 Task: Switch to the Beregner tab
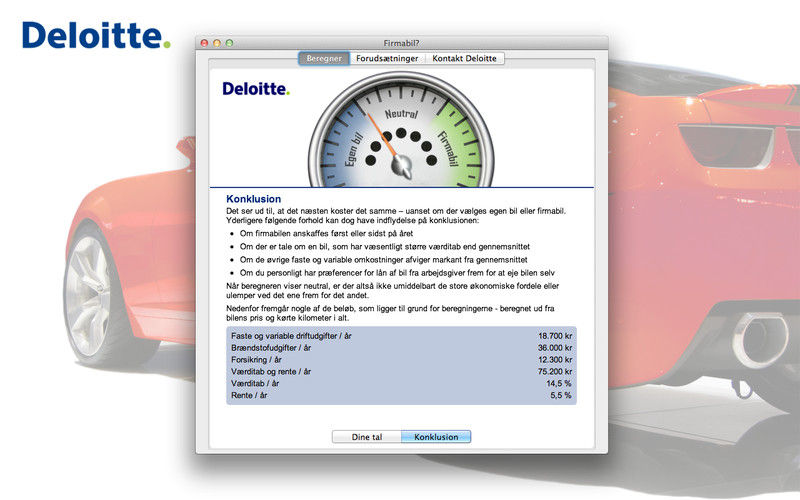point(324,58)
